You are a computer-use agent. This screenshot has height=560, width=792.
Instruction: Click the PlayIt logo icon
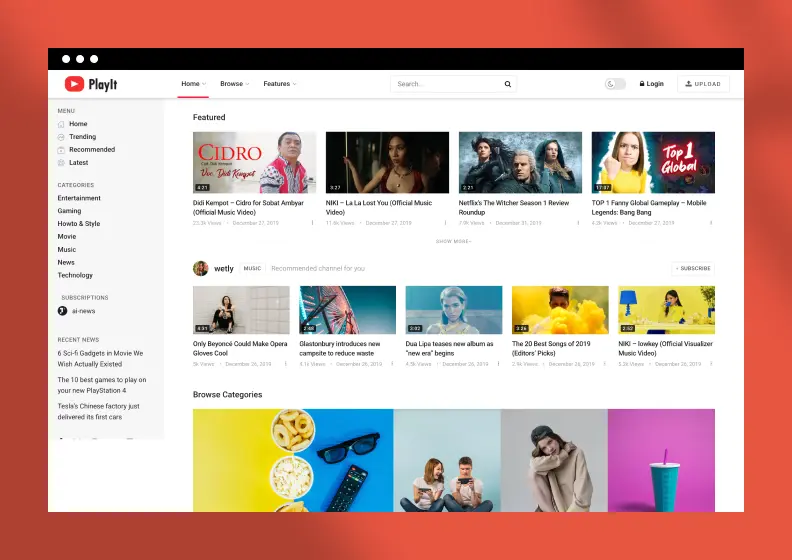coord(74,84)
